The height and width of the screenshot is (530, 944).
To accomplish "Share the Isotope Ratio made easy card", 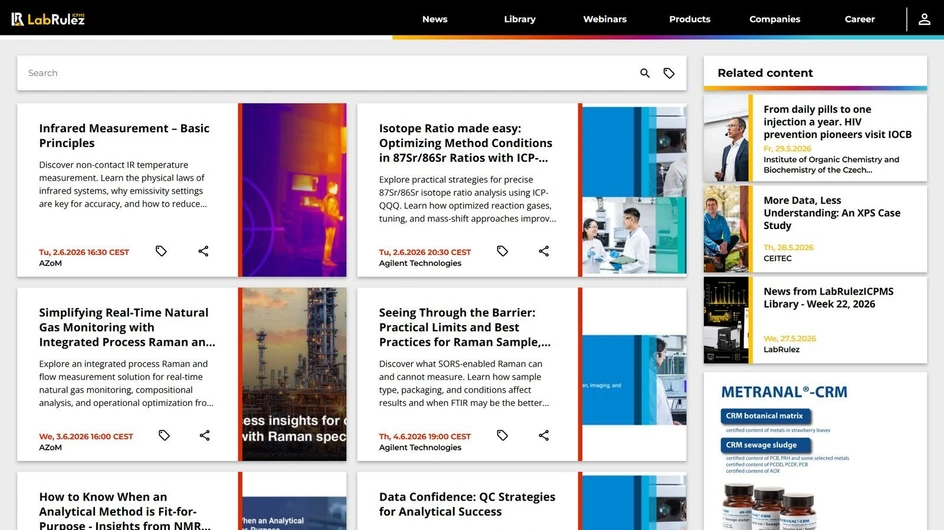I will click(544, 251).
